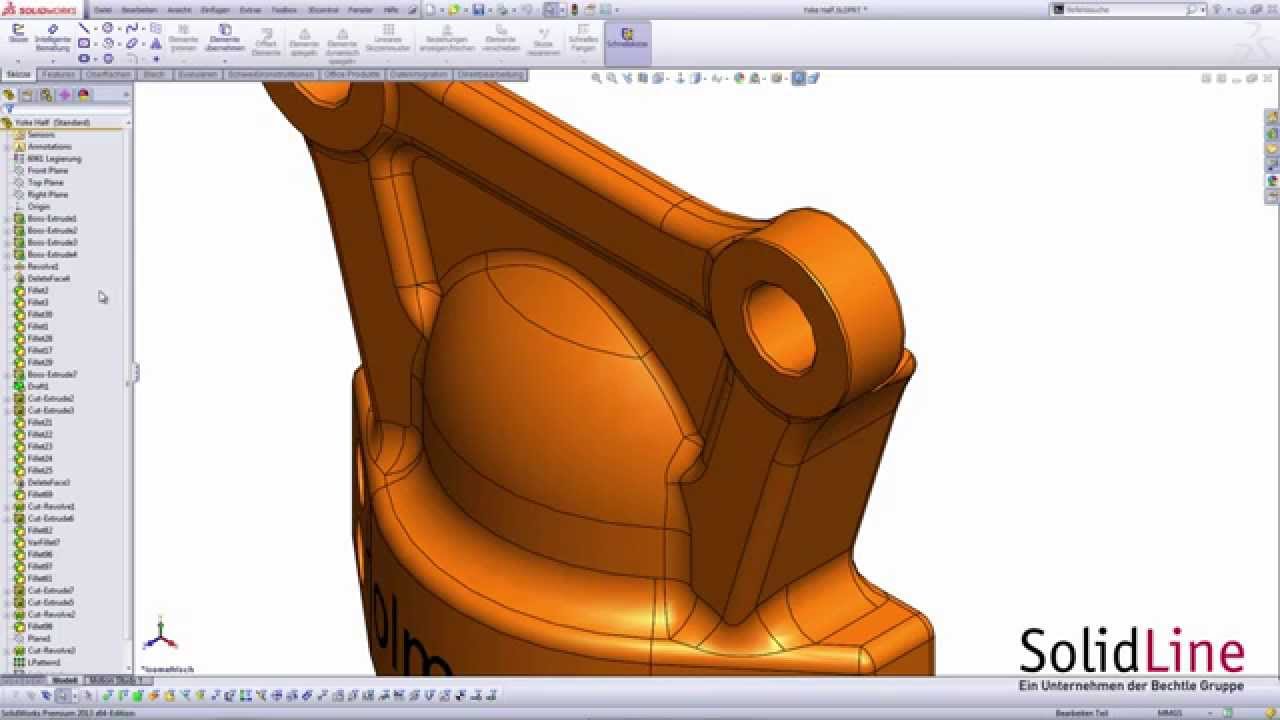This screenshot has height=720, width=1280.
Task: Click the Schnelles Fangen tool
Action: click(x=583, y=40)
